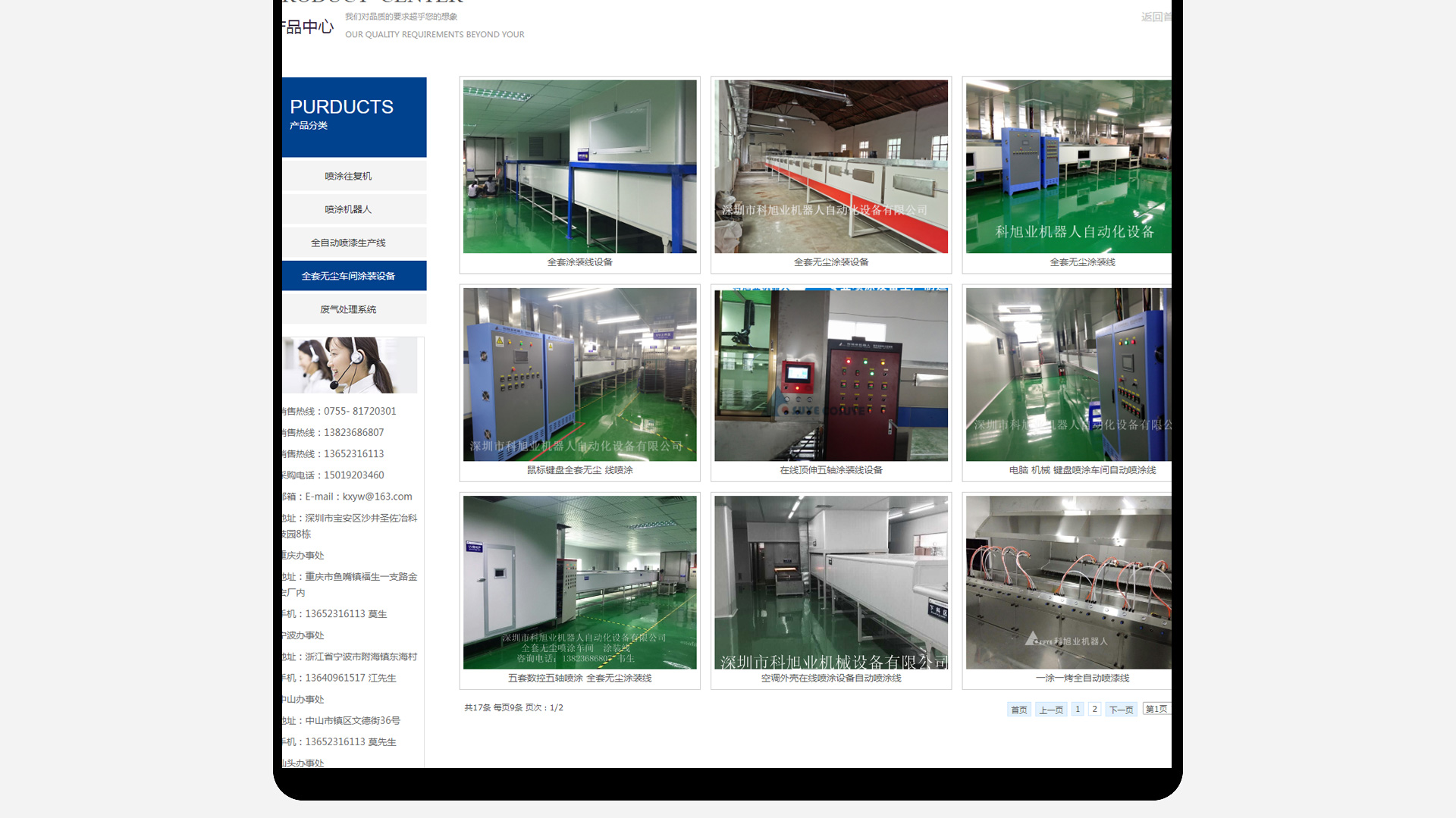Go to 首页 first page button
The height and width of the screenshot is (818, 1456).
(x=1018, y=710)
